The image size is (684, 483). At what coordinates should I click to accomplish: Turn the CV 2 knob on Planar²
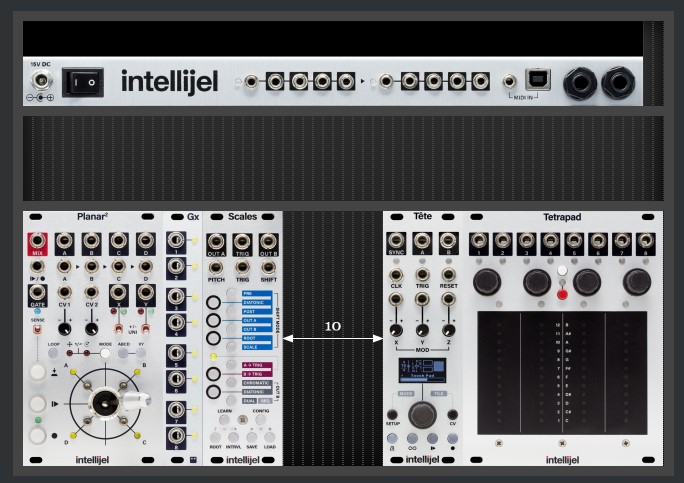[x=91, y=328]
